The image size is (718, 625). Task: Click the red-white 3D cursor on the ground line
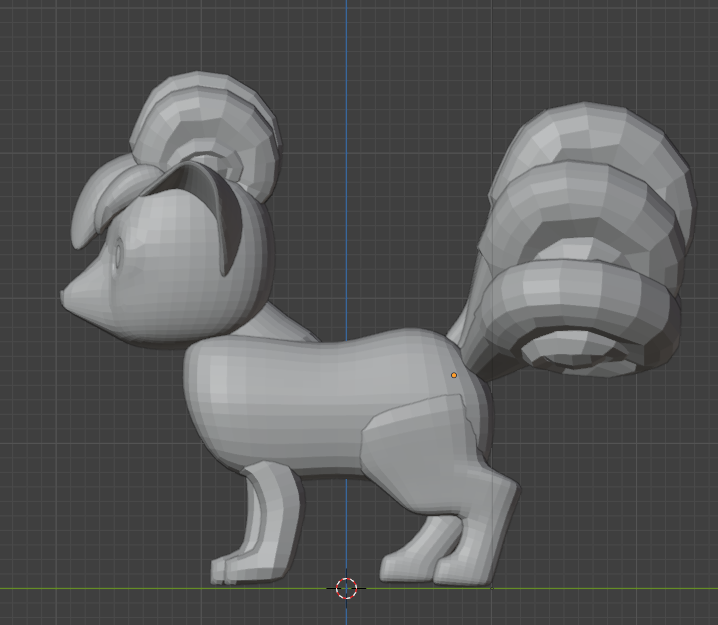click(x=346, y=588)
